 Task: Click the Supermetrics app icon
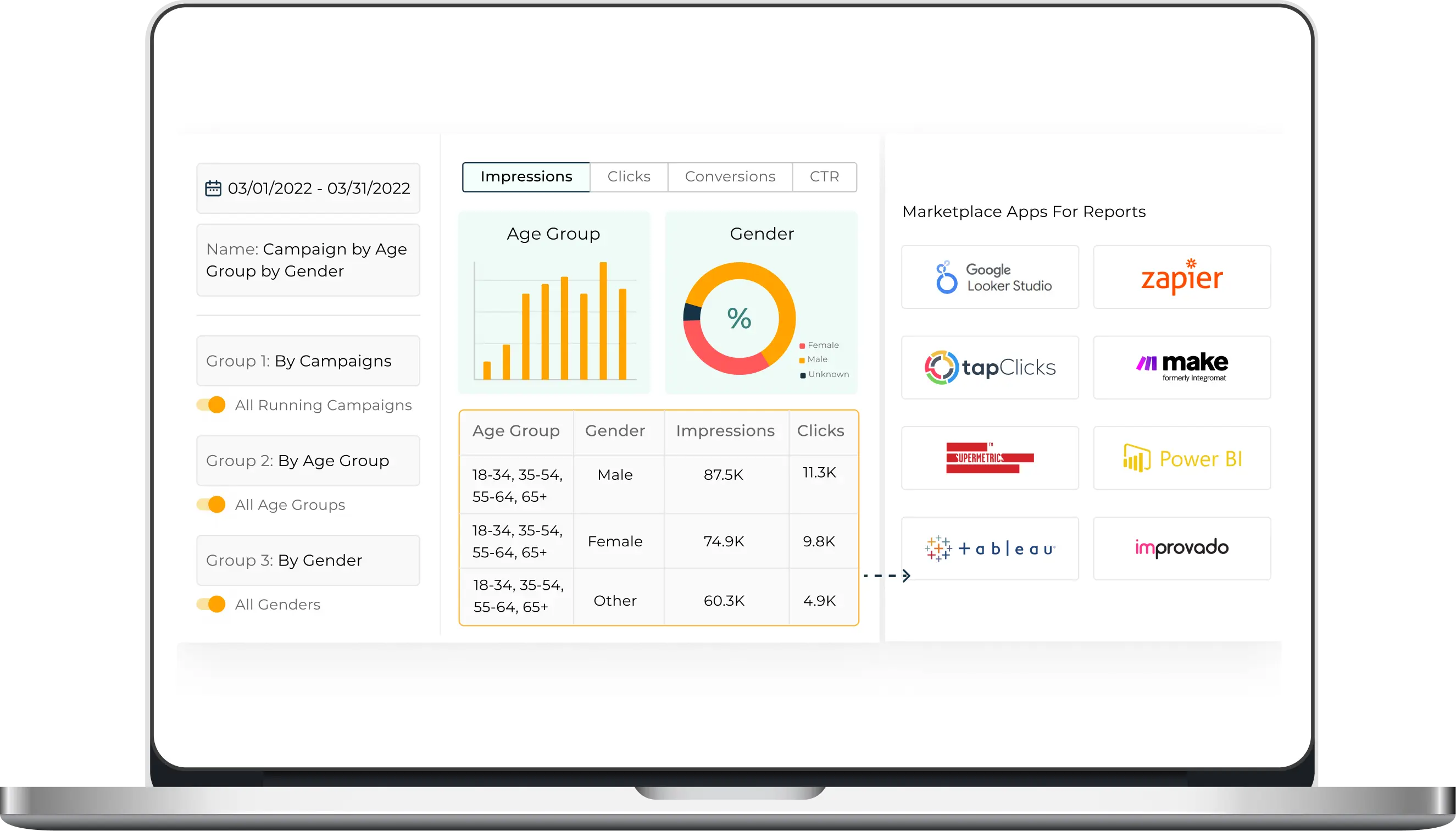(990, 458)
